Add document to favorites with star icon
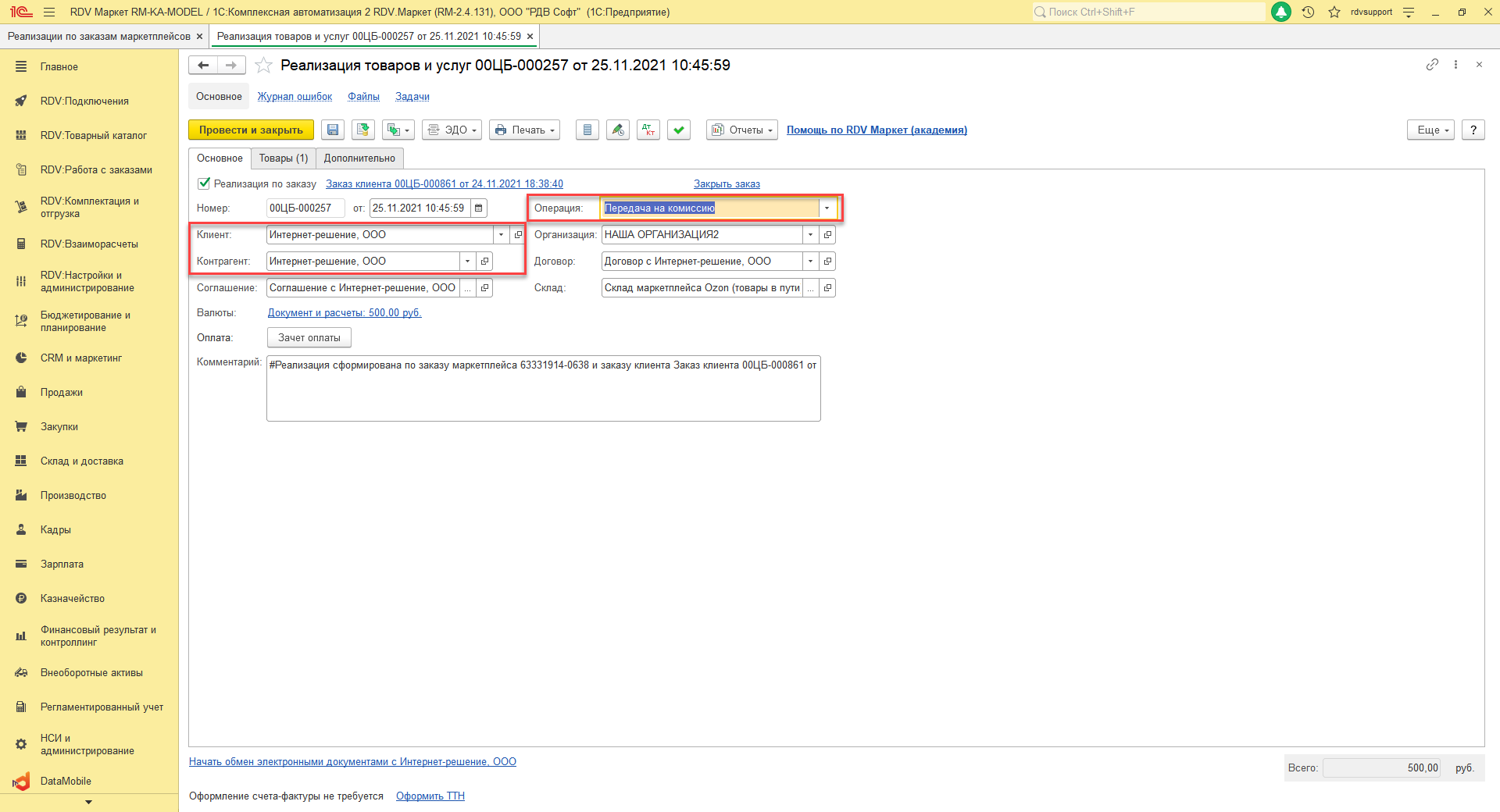Image resolution: width=1500 pixels, height=812 pixels. (264, 66)
